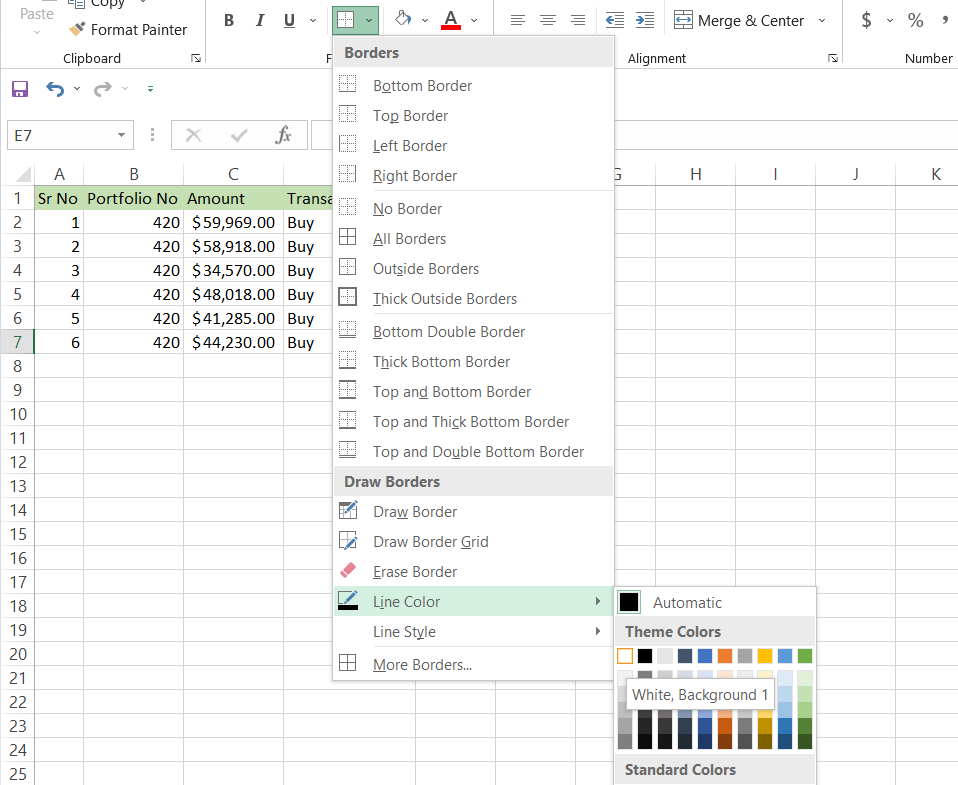
Task: Toggle Underline formatting button
Action: tap(289, 21)
